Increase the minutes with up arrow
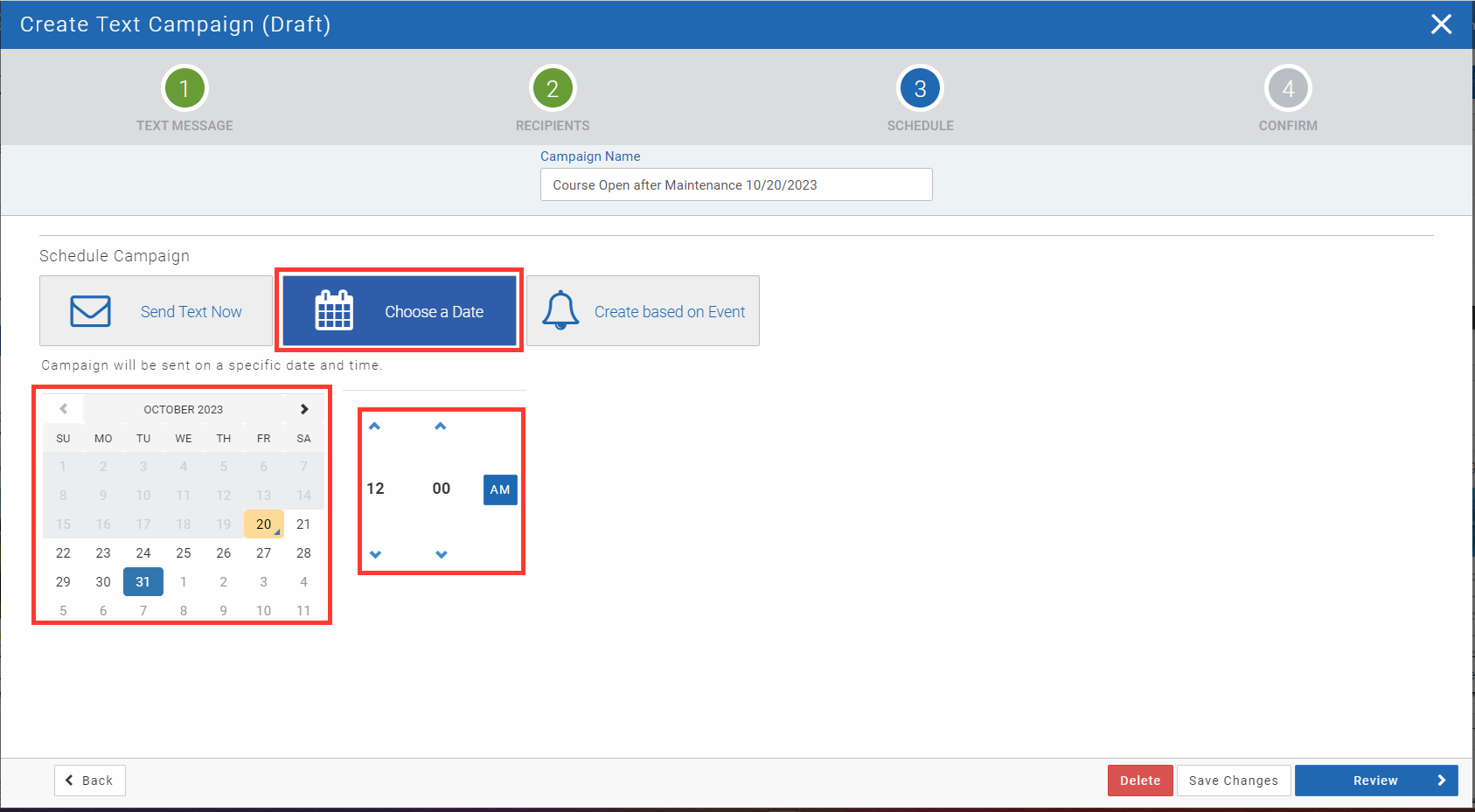 point(441,427)
